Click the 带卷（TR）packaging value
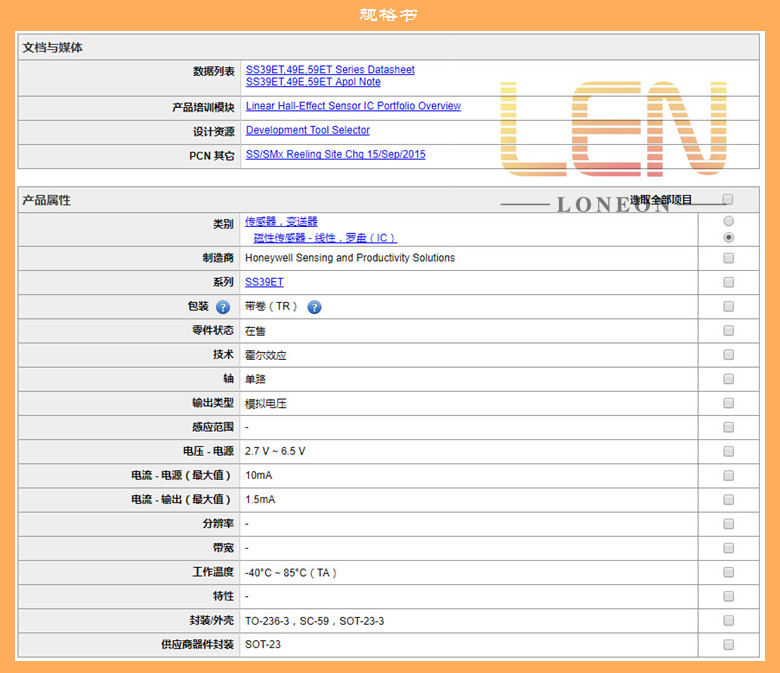Viewport: 780px width, 673px height. pyautogui.click(x=271, y=306)
